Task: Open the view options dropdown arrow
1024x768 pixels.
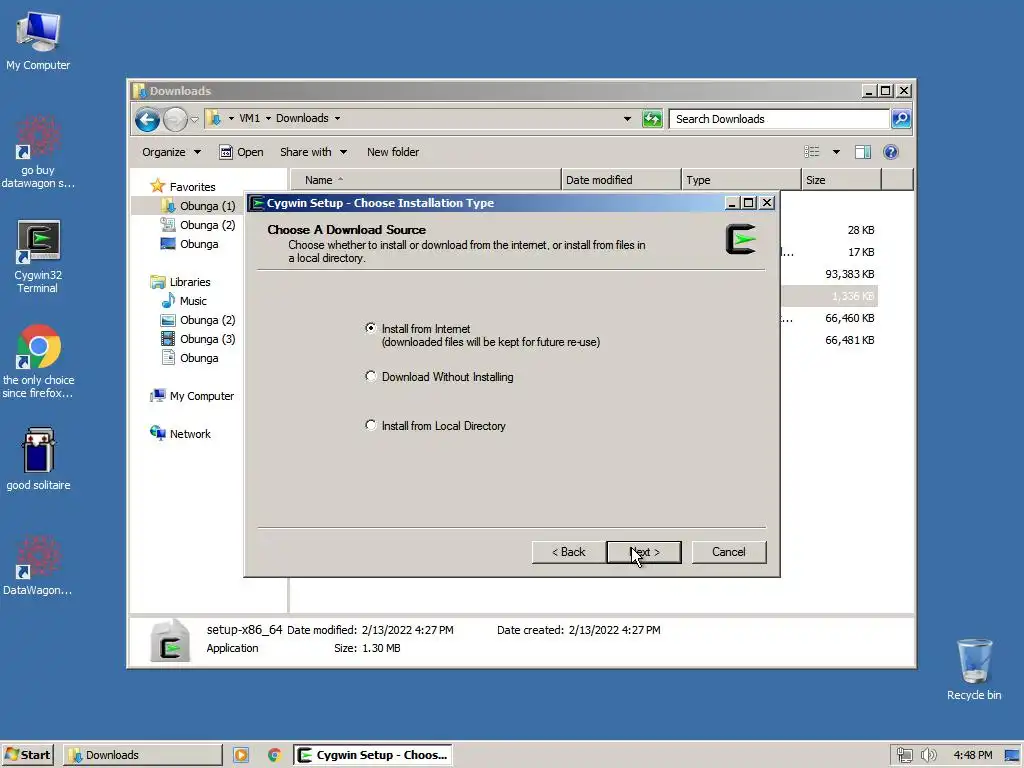Action: [x=836, y=152]
